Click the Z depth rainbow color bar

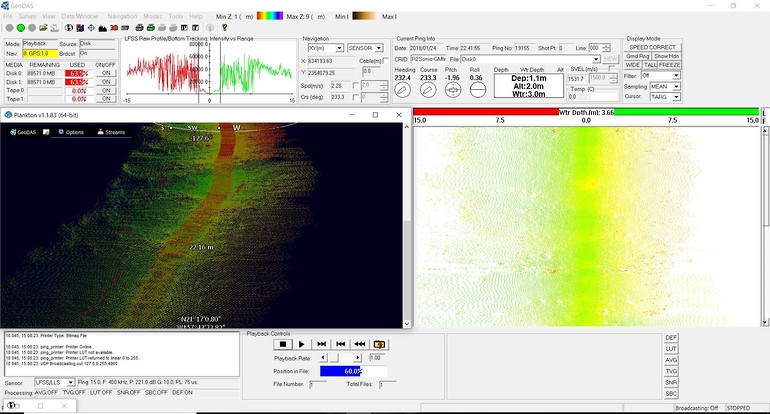270,16
